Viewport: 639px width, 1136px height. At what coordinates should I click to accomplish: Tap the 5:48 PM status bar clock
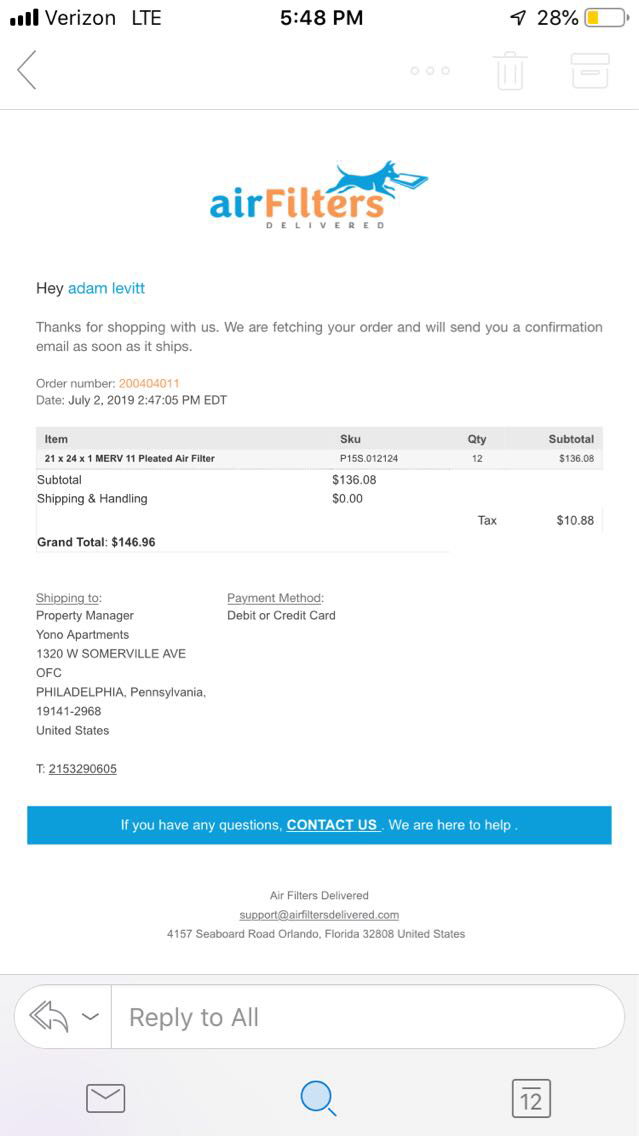(321, 18)
